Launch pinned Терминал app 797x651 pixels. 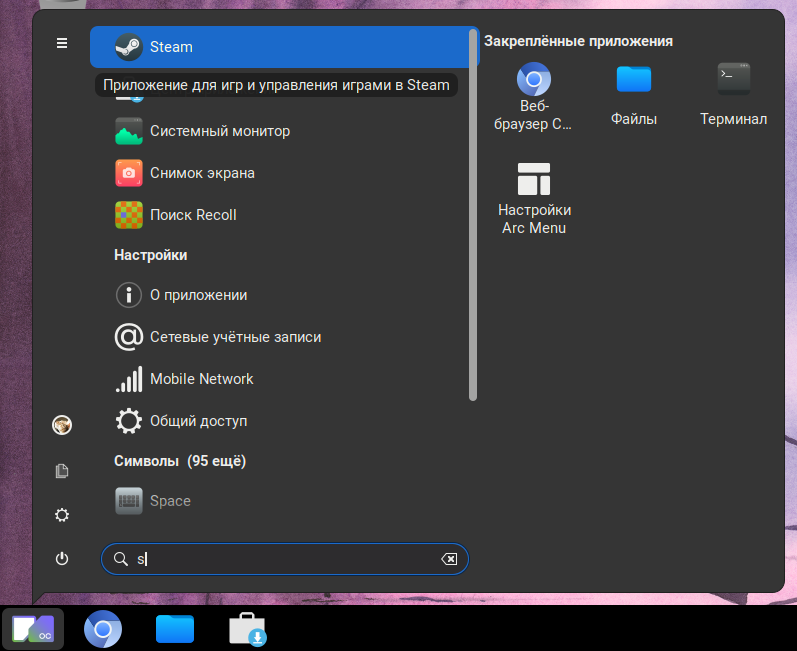733,96
